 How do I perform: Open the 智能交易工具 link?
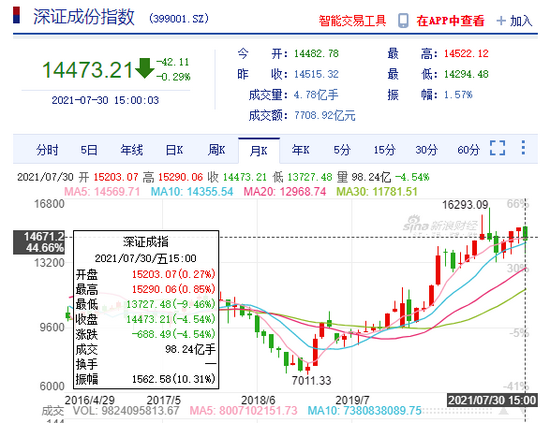point(352,21)
